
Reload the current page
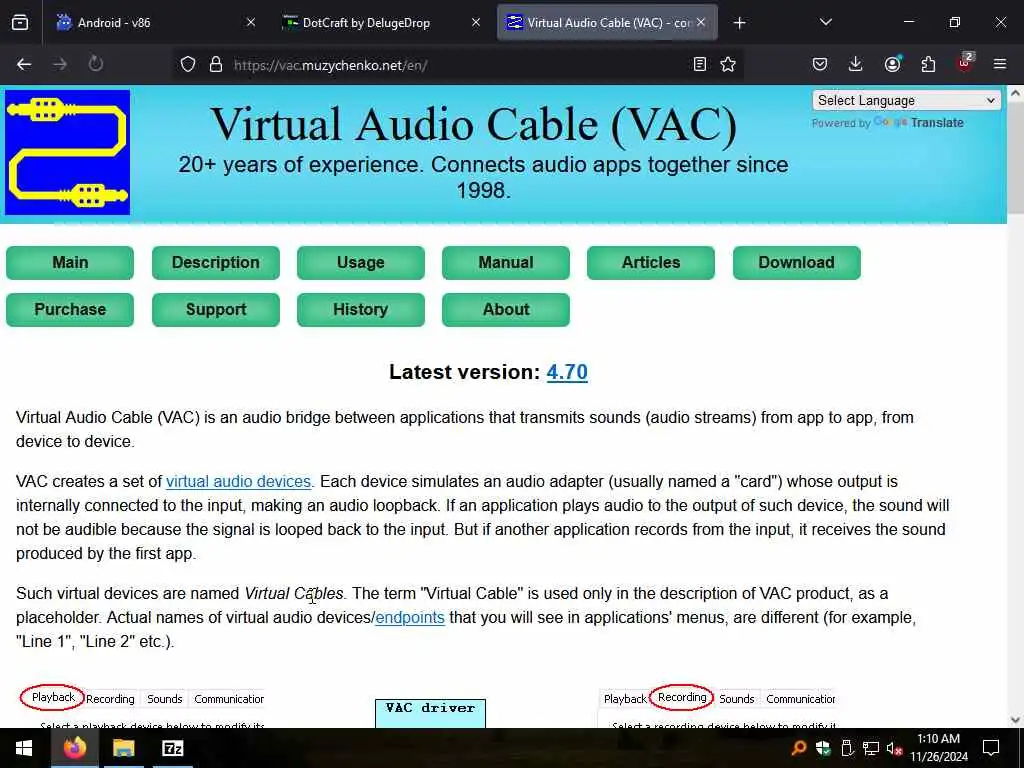[95, 64]
